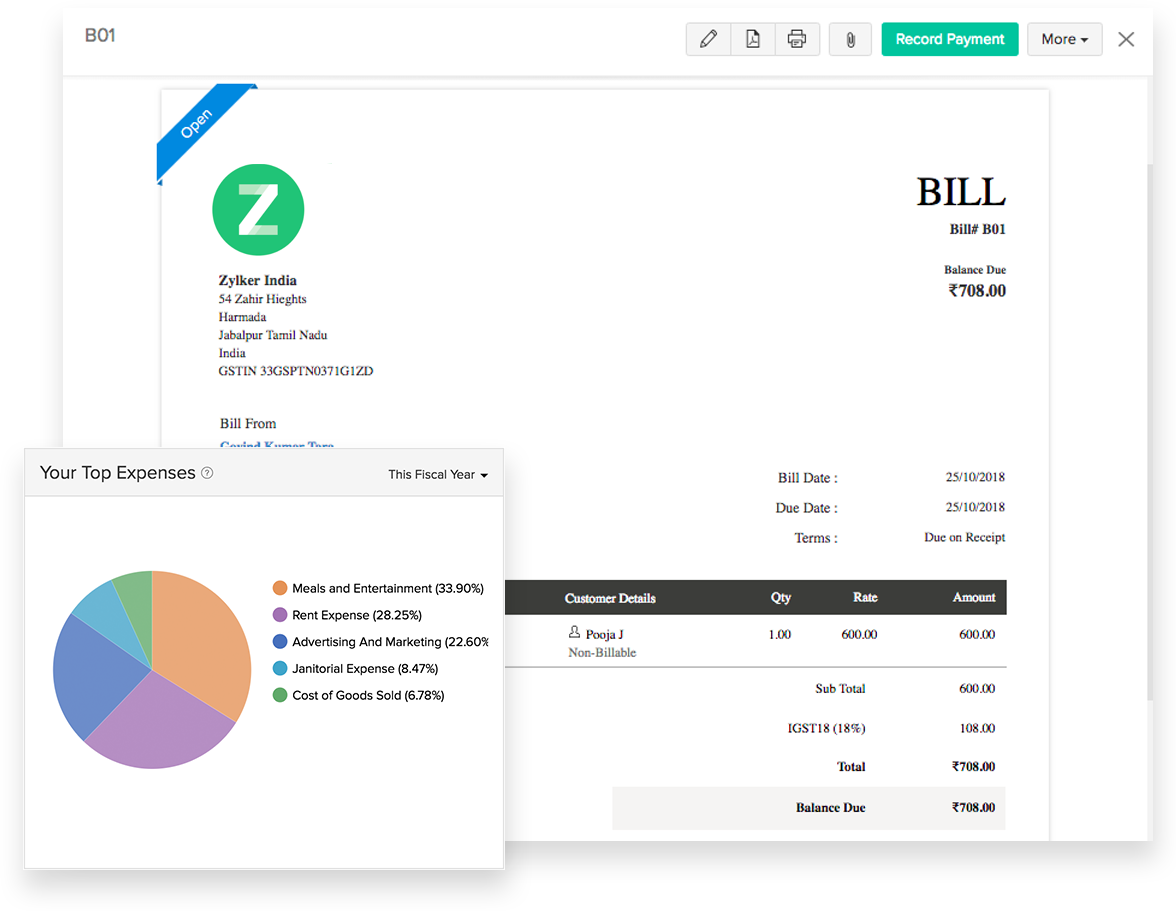Open the Govind Kumar Tara vendor link

point(276,446)
